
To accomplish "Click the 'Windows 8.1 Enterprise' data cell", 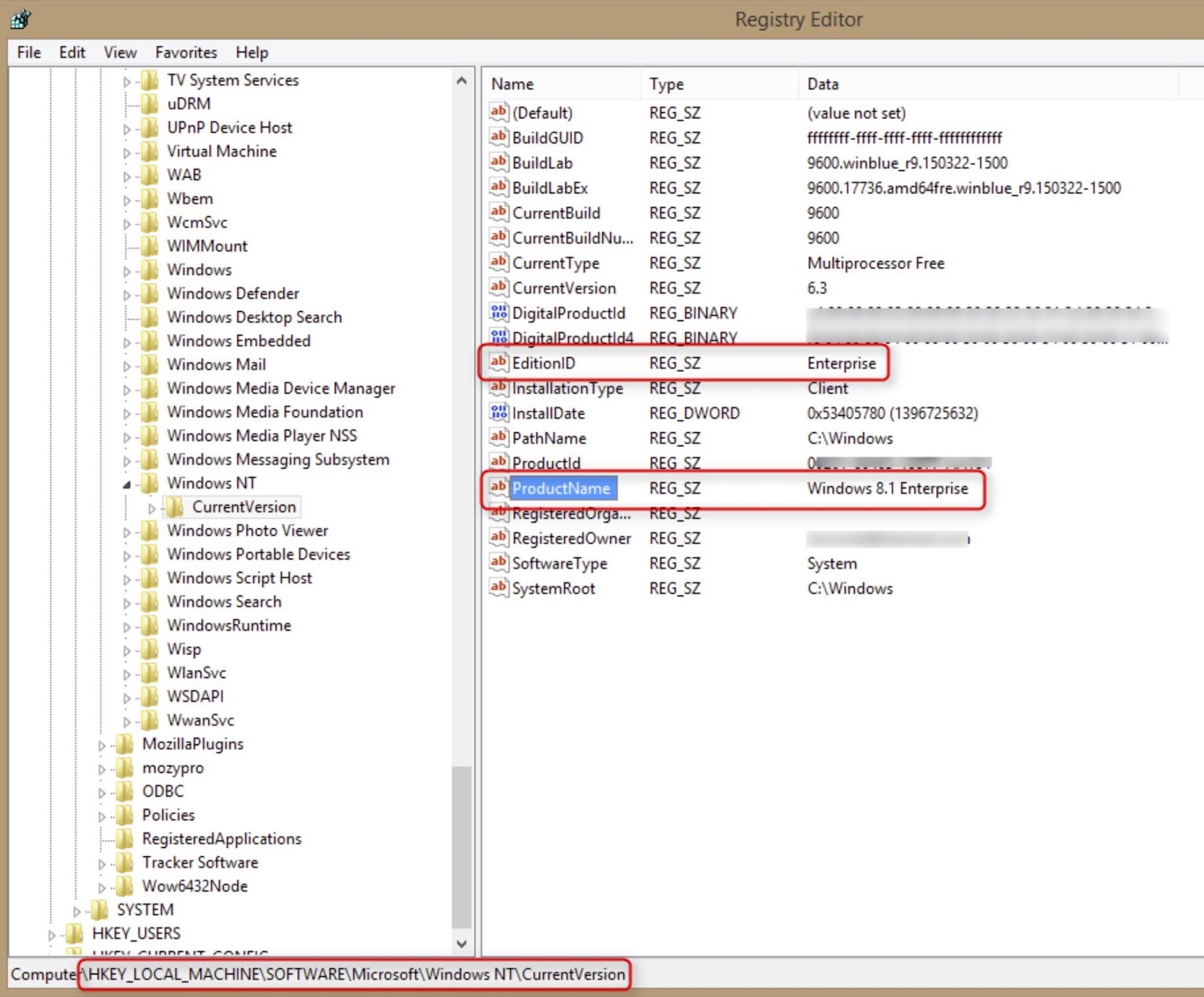I will [887, 488].
